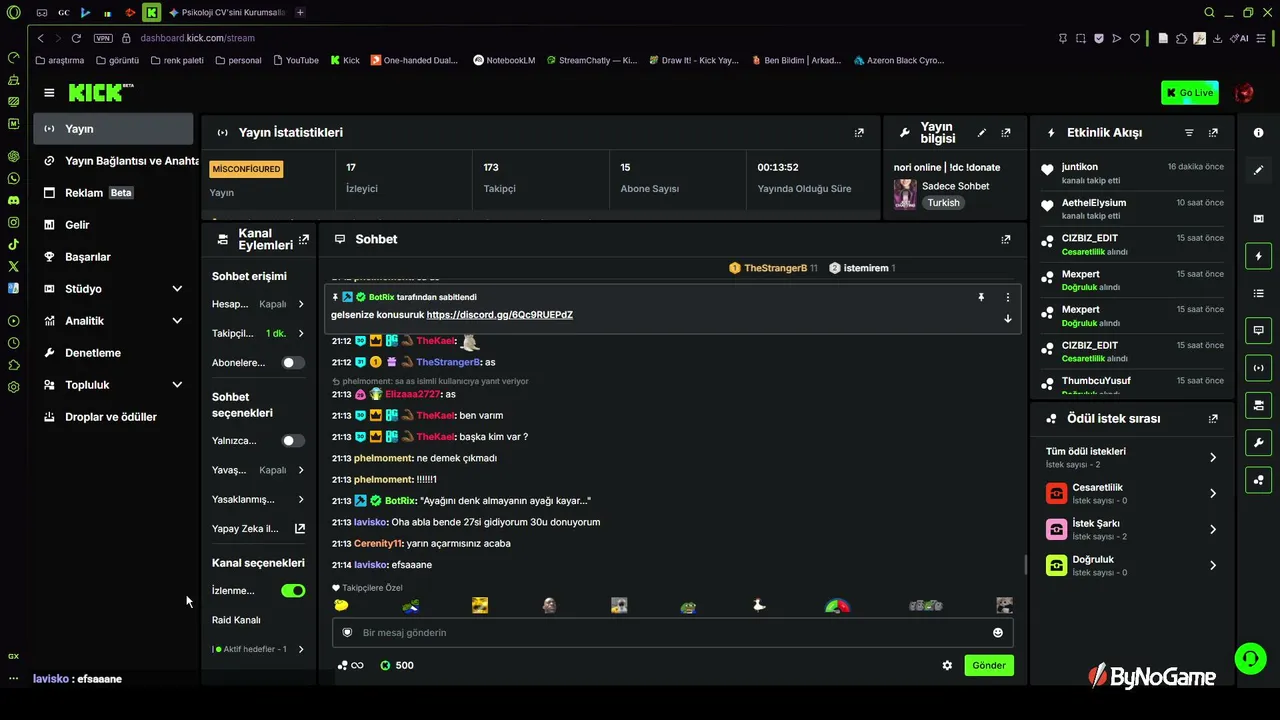
Task: Click the Discord icon in browser sidebar
Action: [13, 200]
